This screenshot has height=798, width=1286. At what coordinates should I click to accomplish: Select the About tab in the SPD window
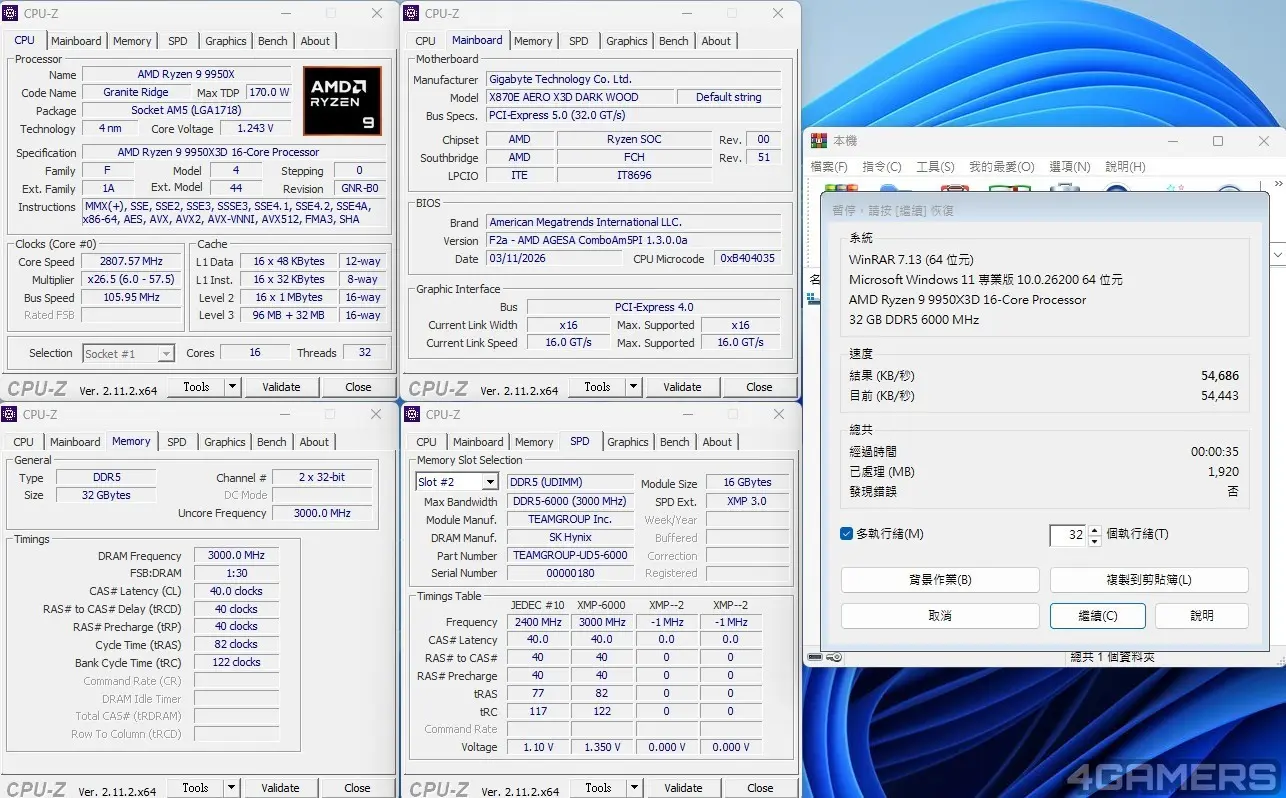click(x=717, y=442)
